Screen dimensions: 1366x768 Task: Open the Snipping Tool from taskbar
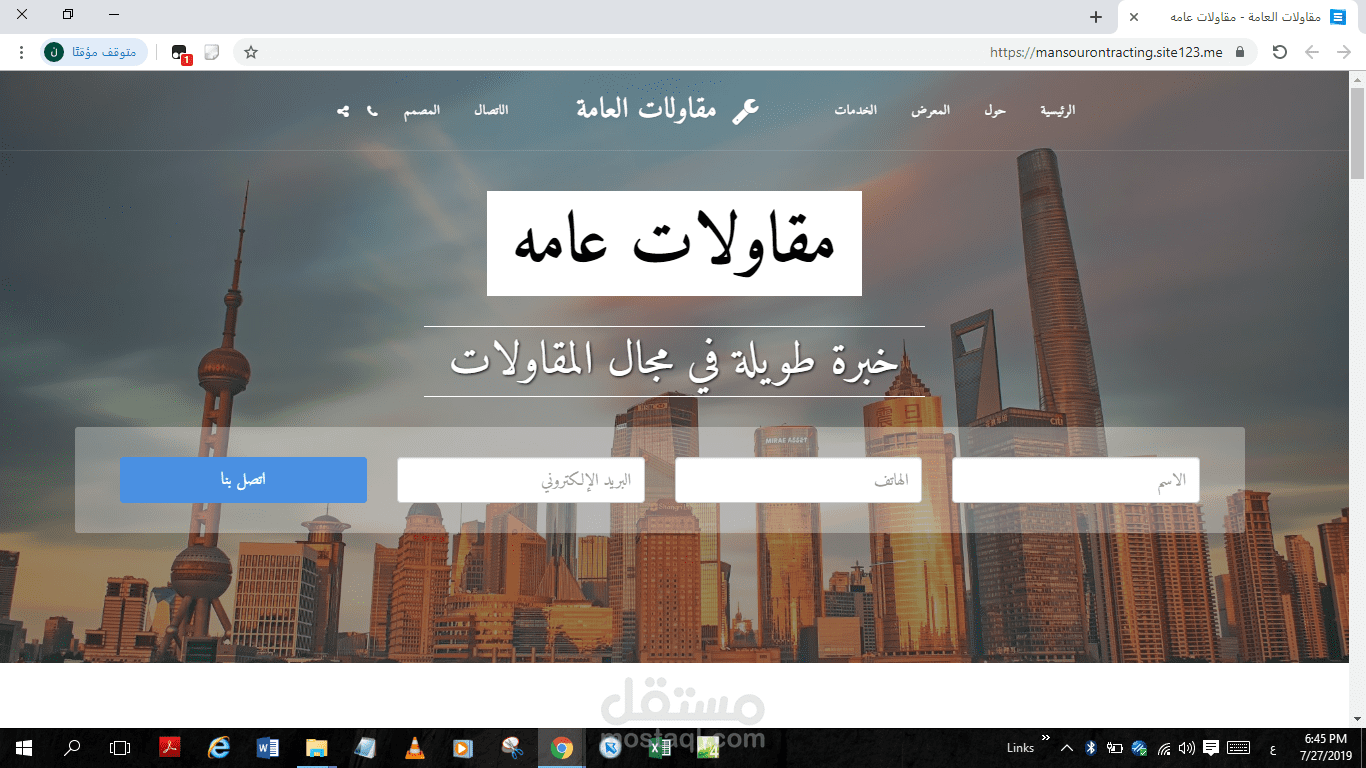click(512, 748)
